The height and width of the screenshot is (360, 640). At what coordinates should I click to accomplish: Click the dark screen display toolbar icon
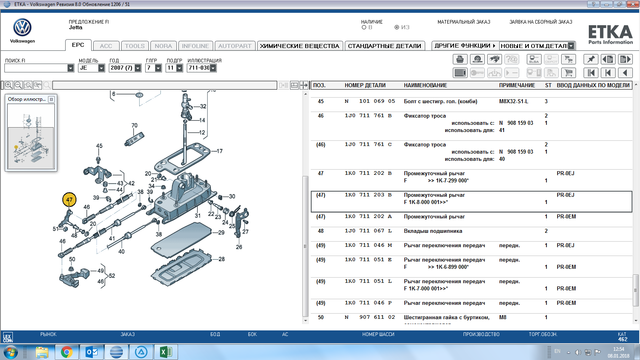pos(460,73)
